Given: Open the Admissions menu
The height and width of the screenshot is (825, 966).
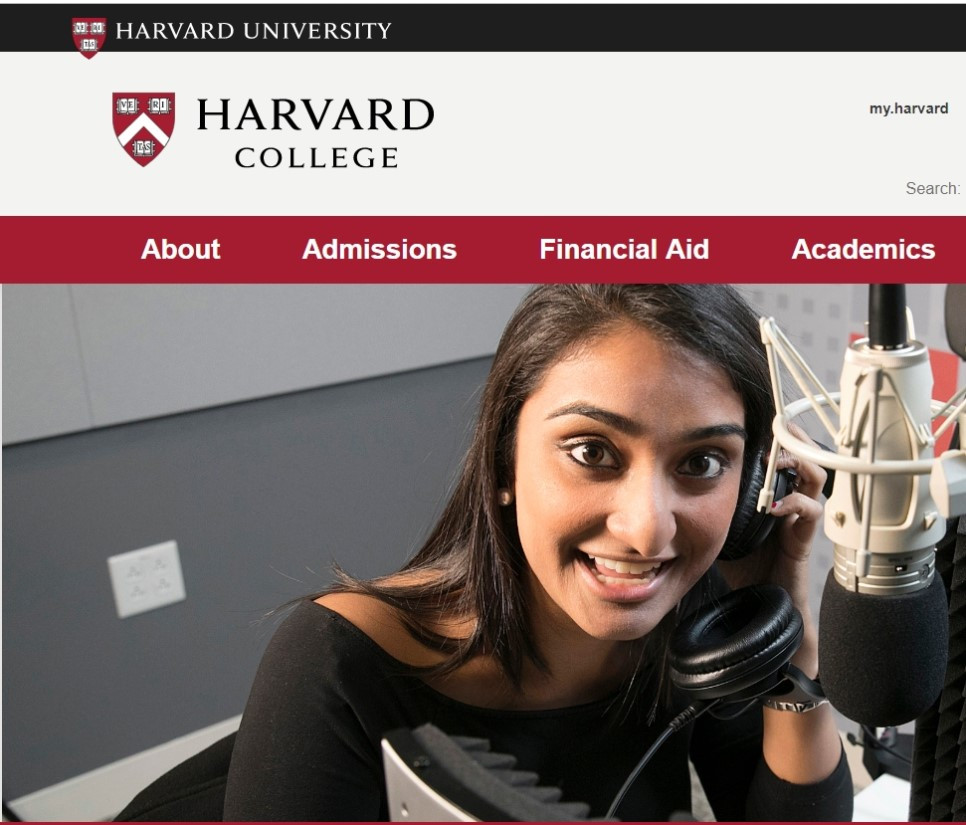Looking at the screenshot, I should tap(380, 250).
